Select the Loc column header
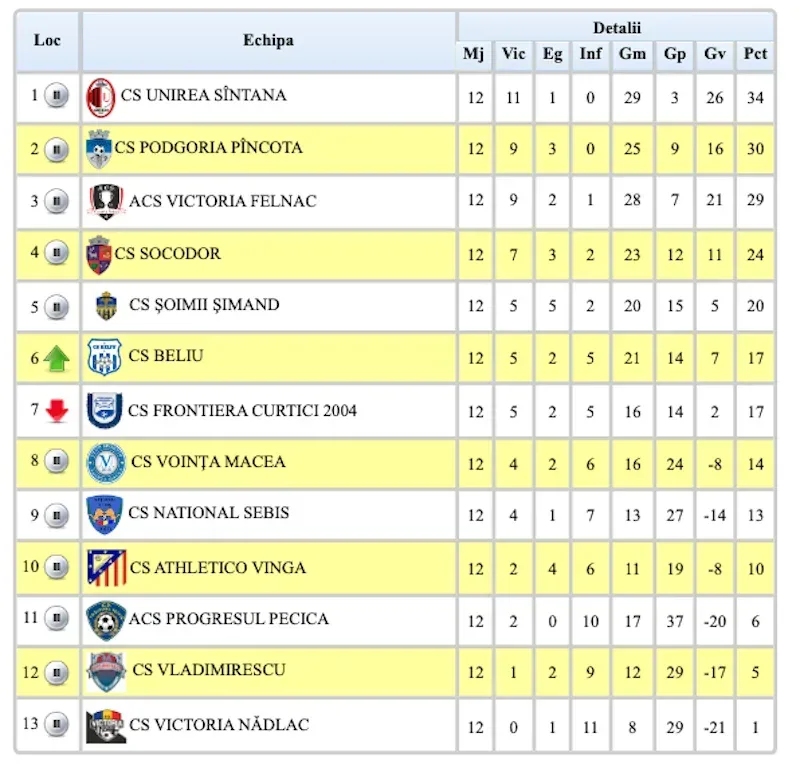Image resolution: width=800 pixels, height=764 pixels. pyautogui.click(x=47, y=41)
